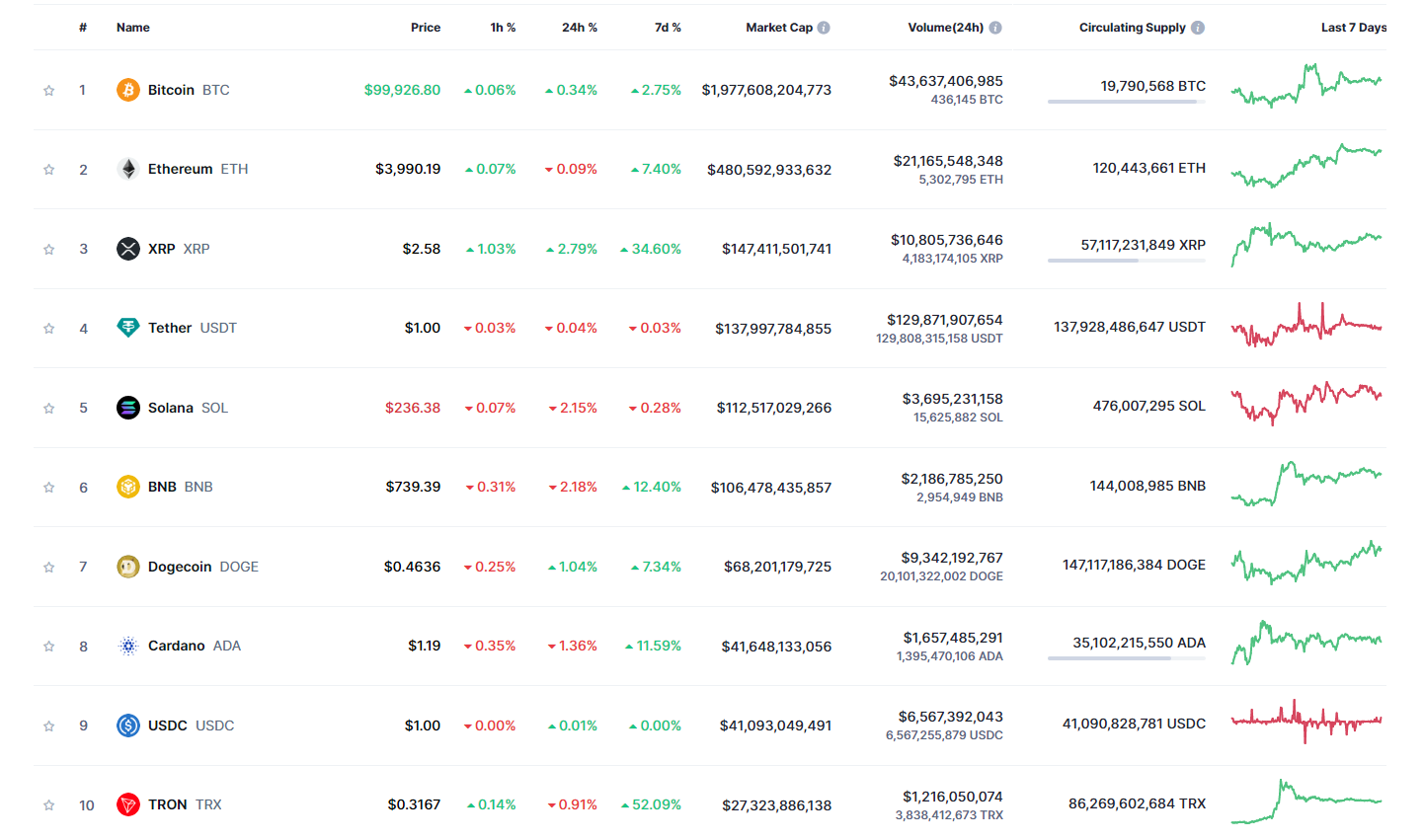Click Solana price $236.38
1424x840 pixels.
click(x=413, y=408)
